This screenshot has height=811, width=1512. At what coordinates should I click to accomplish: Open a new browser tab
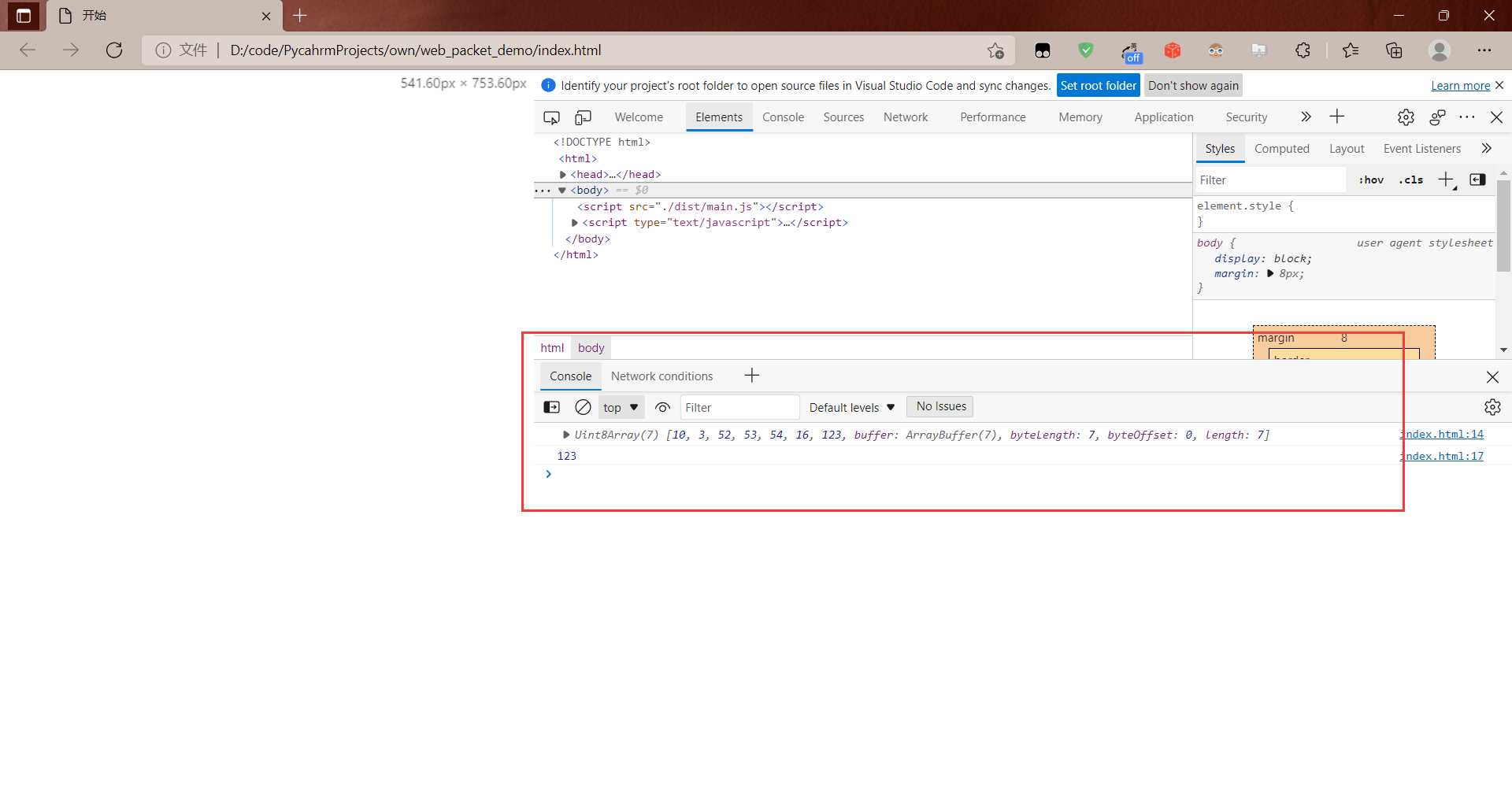300,15
